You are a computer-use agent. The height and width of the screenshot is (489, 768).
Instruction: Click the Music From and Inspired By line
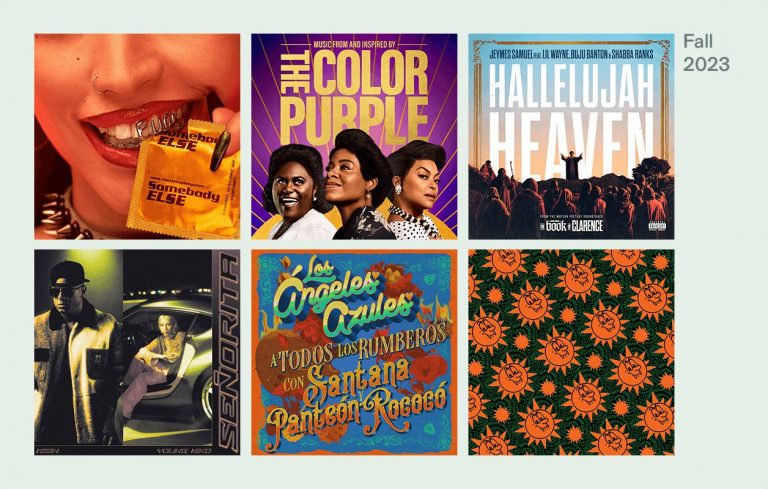354,44
